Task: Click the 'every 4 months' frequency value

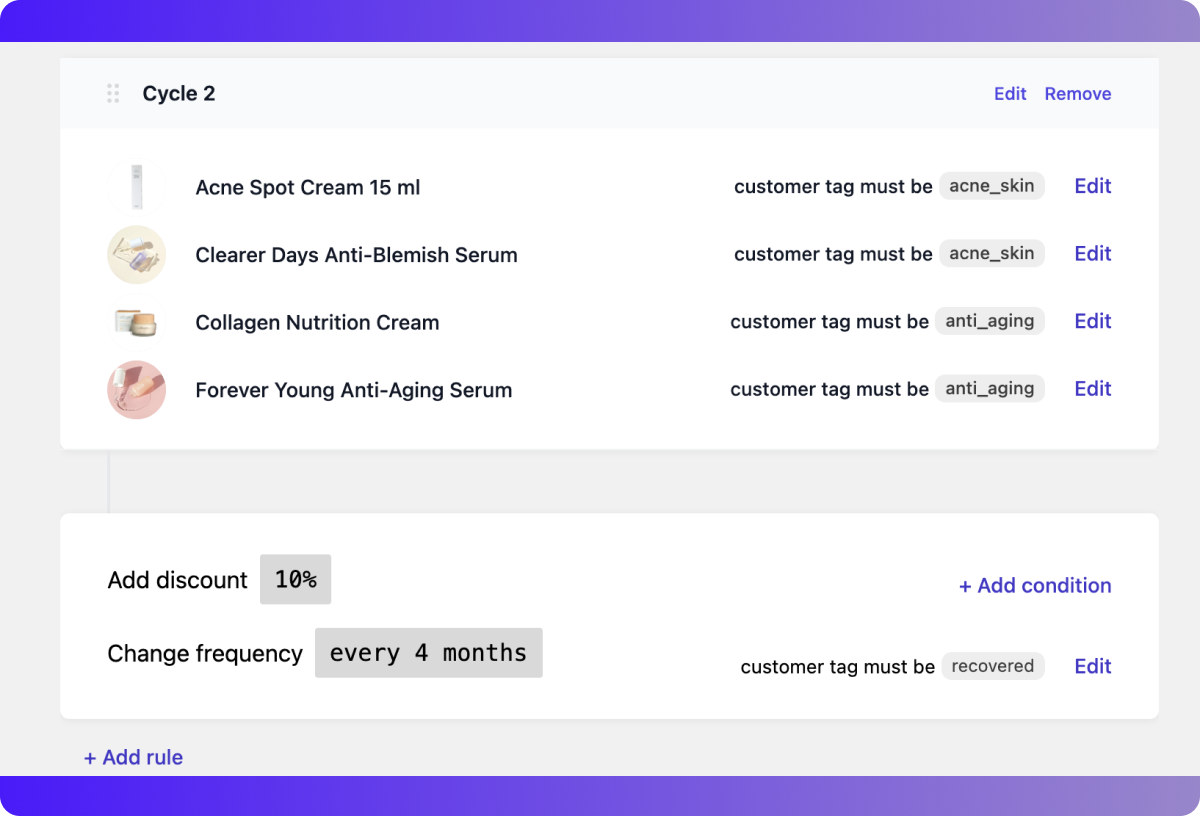Action: pyautogui.click(x=428, y=652)
